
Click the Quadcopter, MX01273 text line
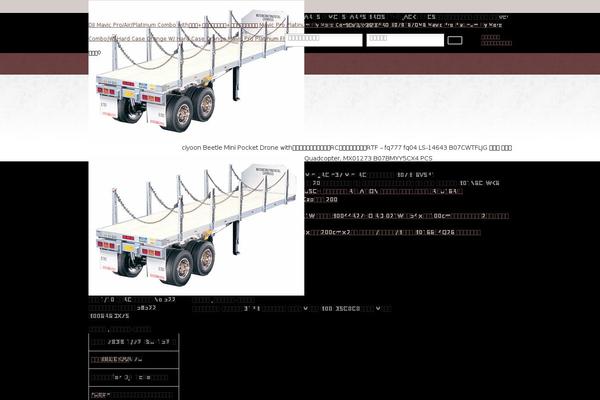click(368, 158)
